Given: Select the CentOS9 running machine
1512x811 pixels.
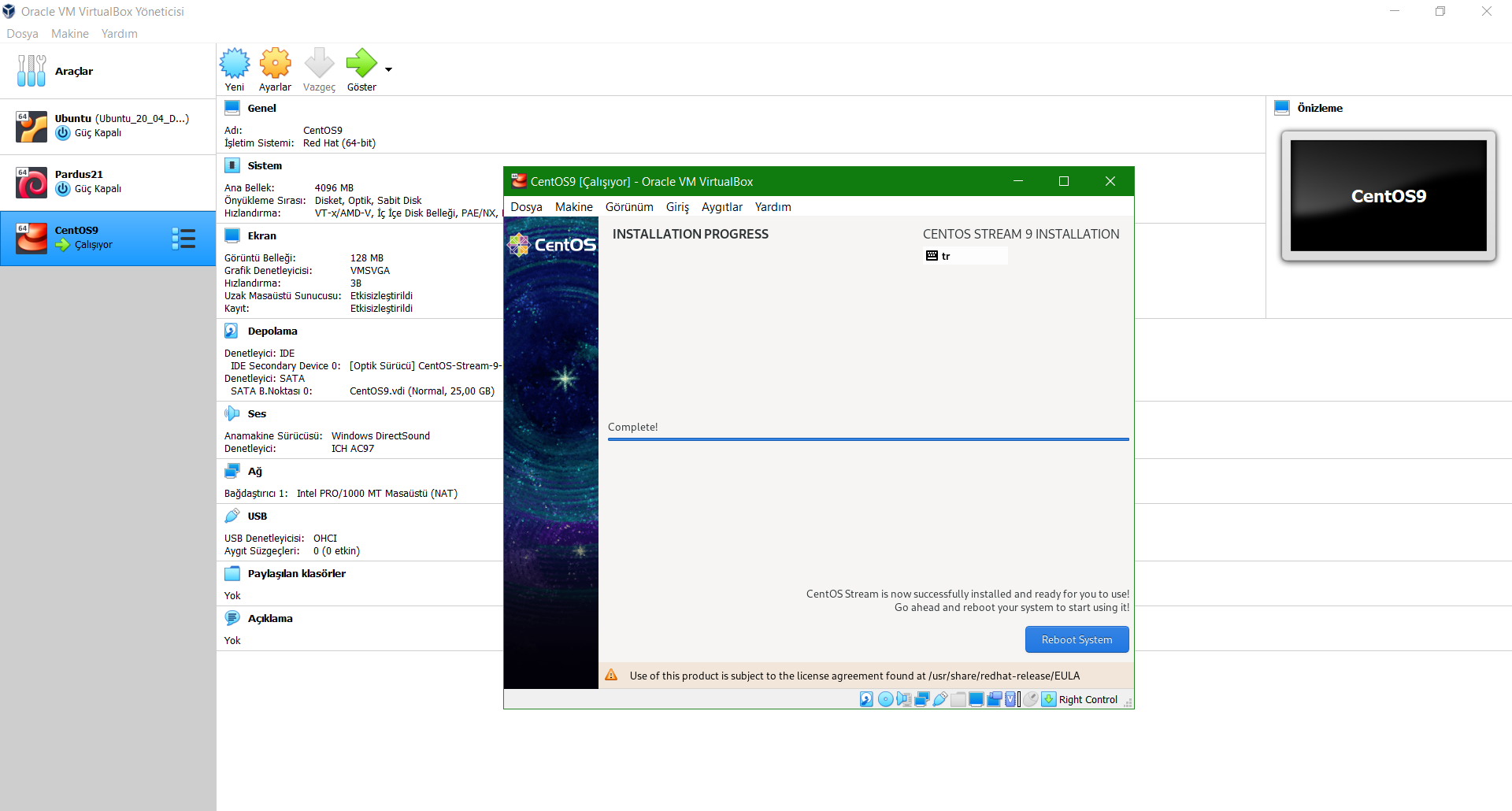Looking at the screenshot, I should coord(108,238).
